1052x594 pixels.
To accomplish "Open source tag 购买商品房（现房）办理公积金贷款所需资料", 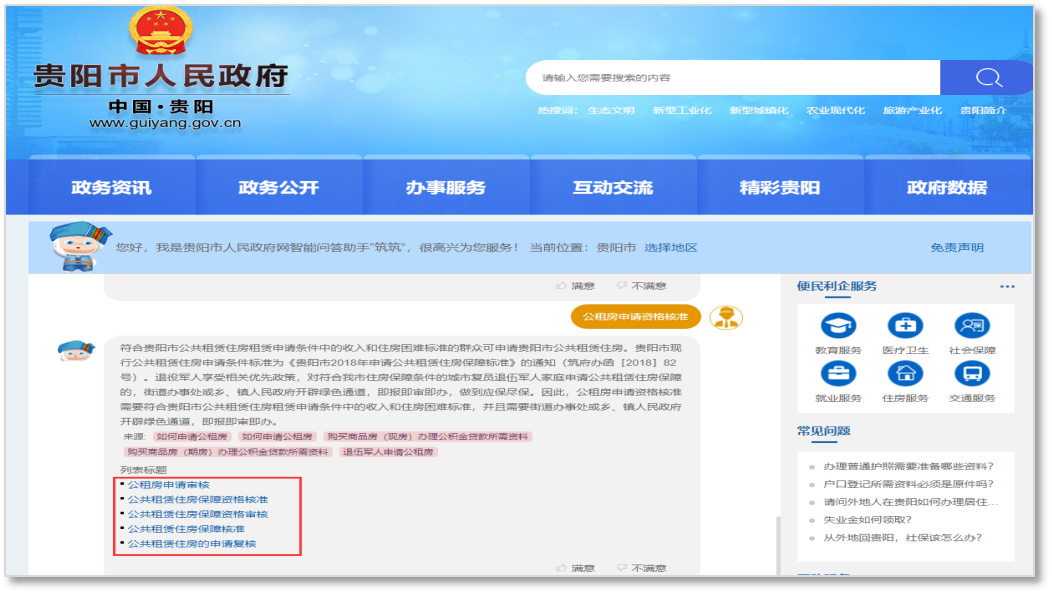I will pyautogui.click(x=427, y=436).
